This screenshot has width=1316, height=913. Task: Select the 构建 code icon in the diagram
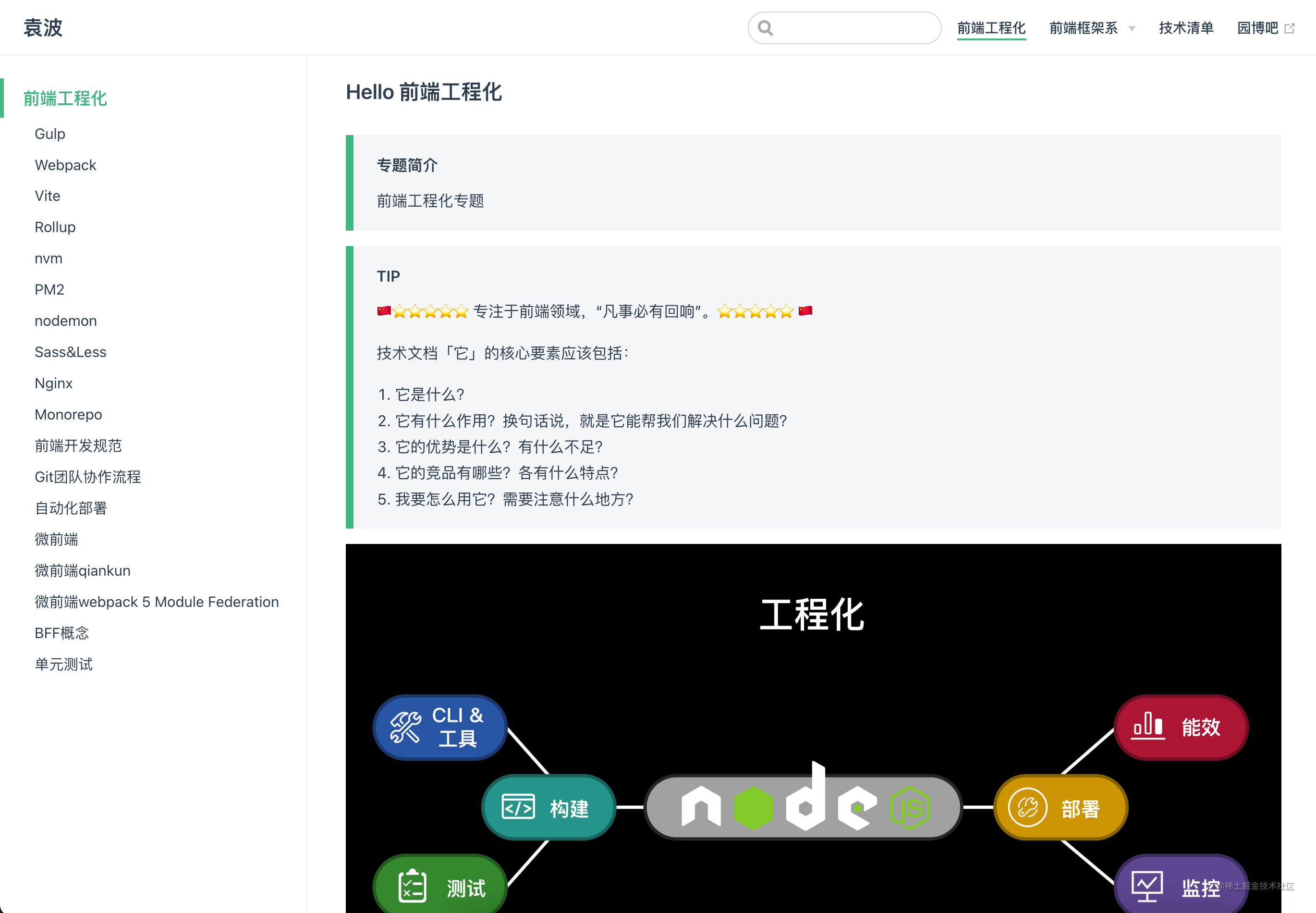point(518,807)
